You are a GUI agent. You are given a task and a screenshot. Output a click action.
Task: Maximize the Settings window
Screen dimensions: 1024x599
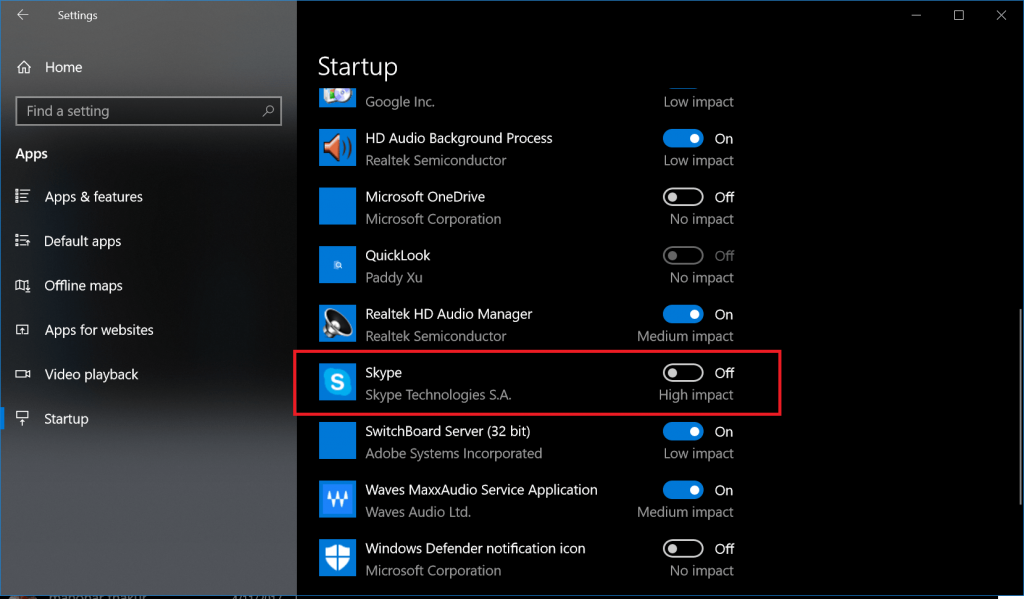click(959, 15)
